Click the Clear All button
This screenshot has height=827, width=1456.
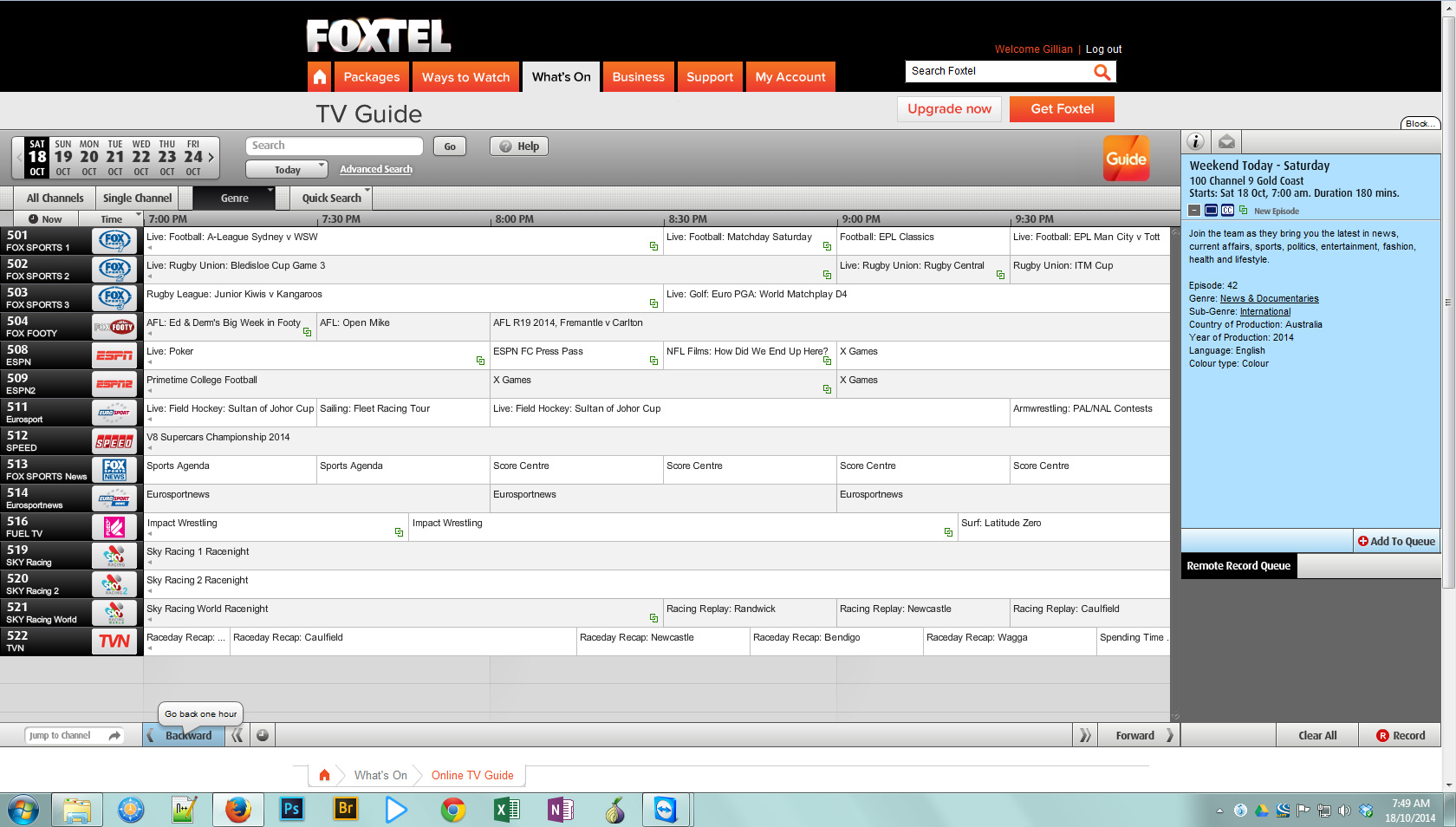coord(1317,735)
